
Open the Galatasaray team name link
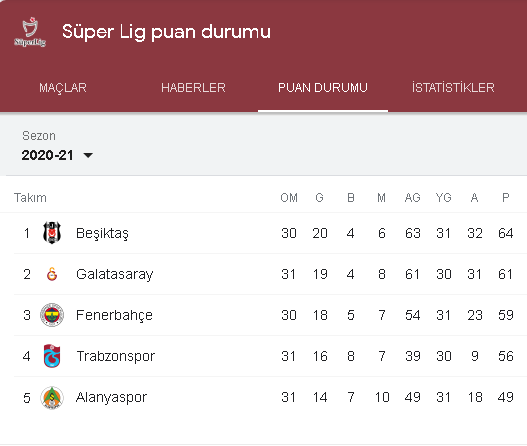(115, 274)
